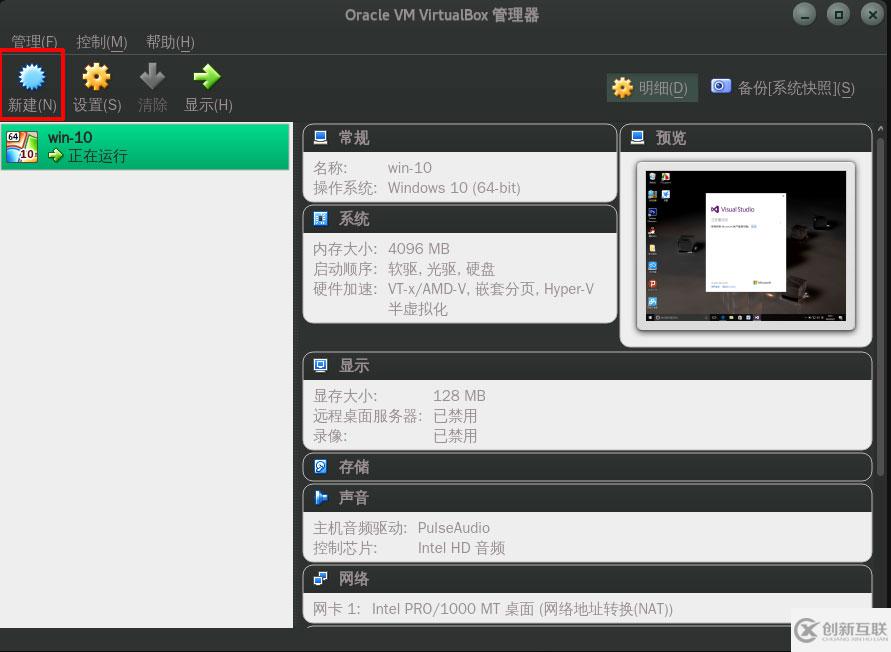The image size is (891, 652).
Task: Click the monitor icon beside 预览
Action: (x=638, y=138)
